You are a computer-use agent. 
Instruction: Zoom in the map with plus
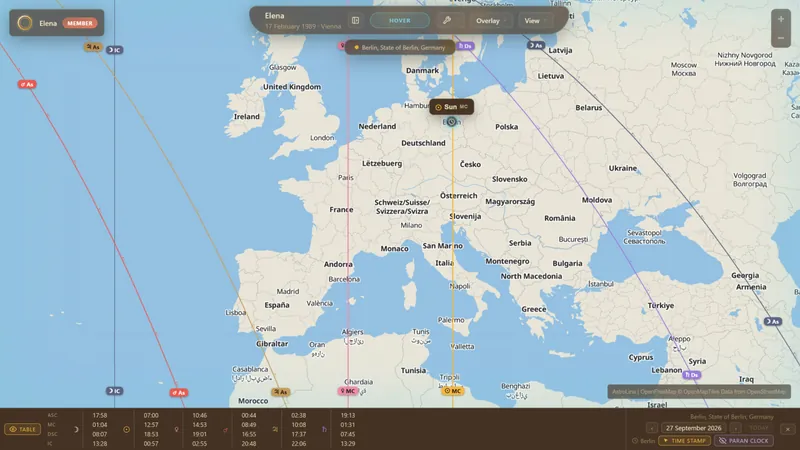(x=781, y=19)
